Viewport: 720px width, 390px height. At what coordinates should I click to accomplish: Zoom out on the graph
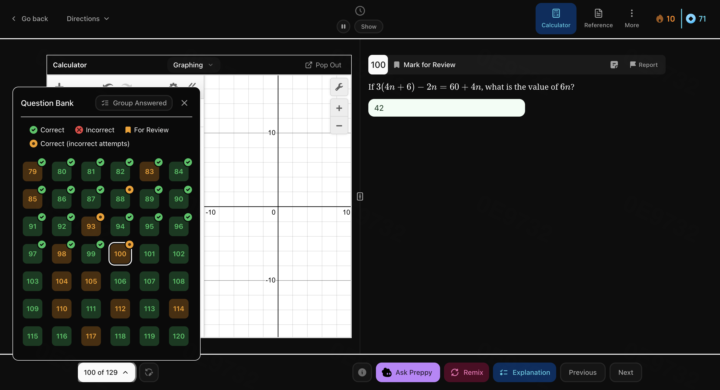339,126
